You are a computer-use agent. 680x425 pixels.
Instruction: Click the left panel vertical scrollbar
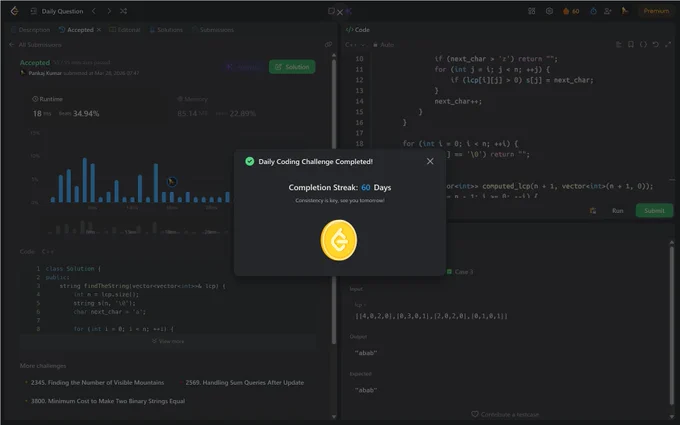[x=333, y=202]
